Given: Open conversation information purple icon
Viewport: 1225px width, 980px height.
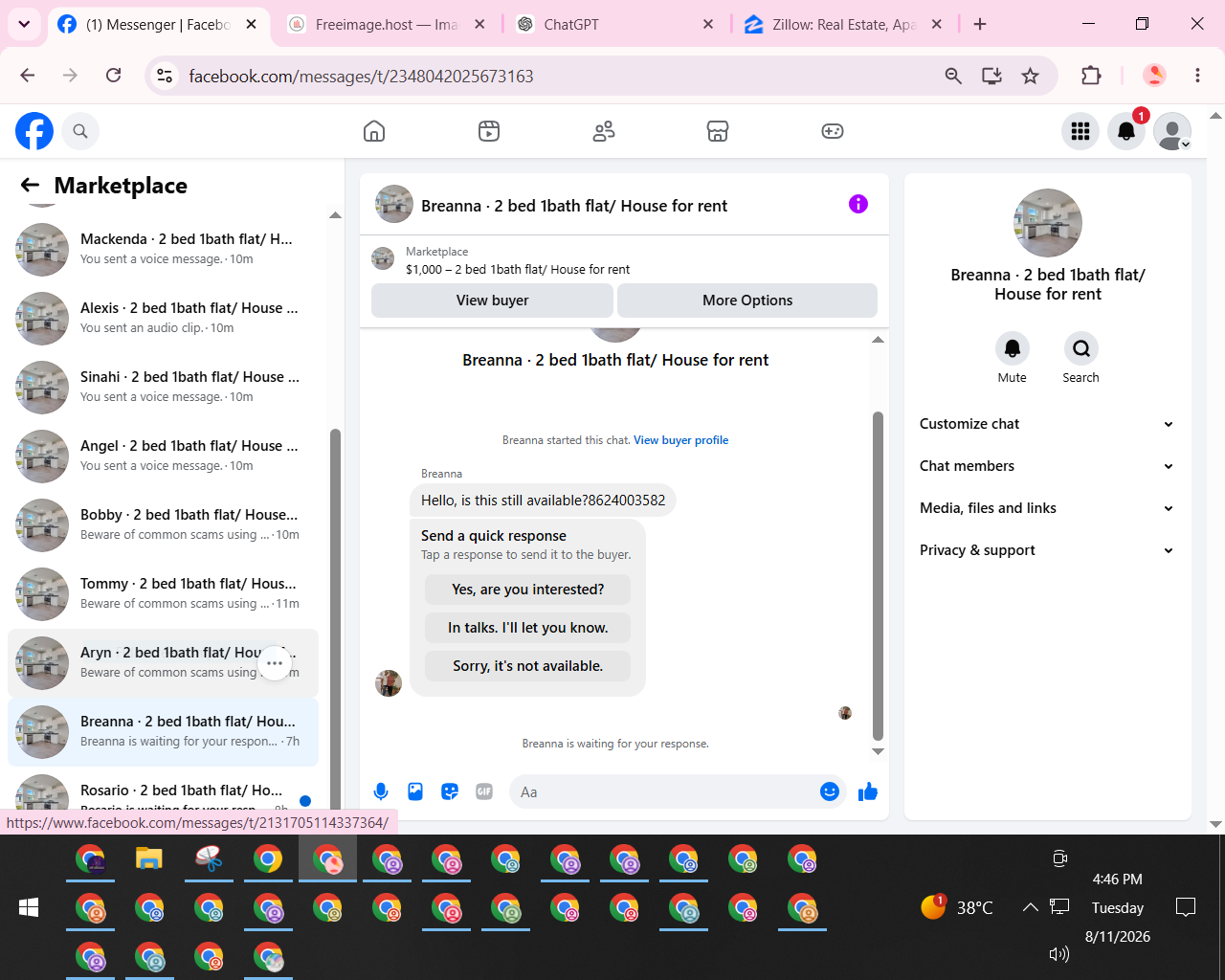Looking at the screenshot, I should pyautogui.click(x=858, y=204).
